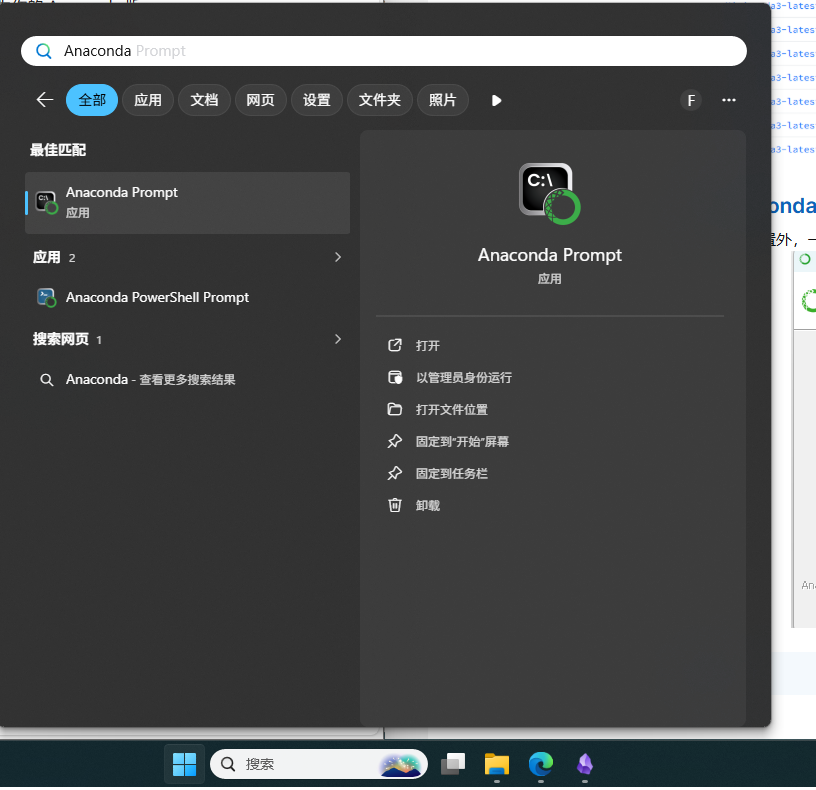The width and height of the screenshot is (816, 790).
Task: Open Anaconda Prompt best match result
Action: coord(187,202)
